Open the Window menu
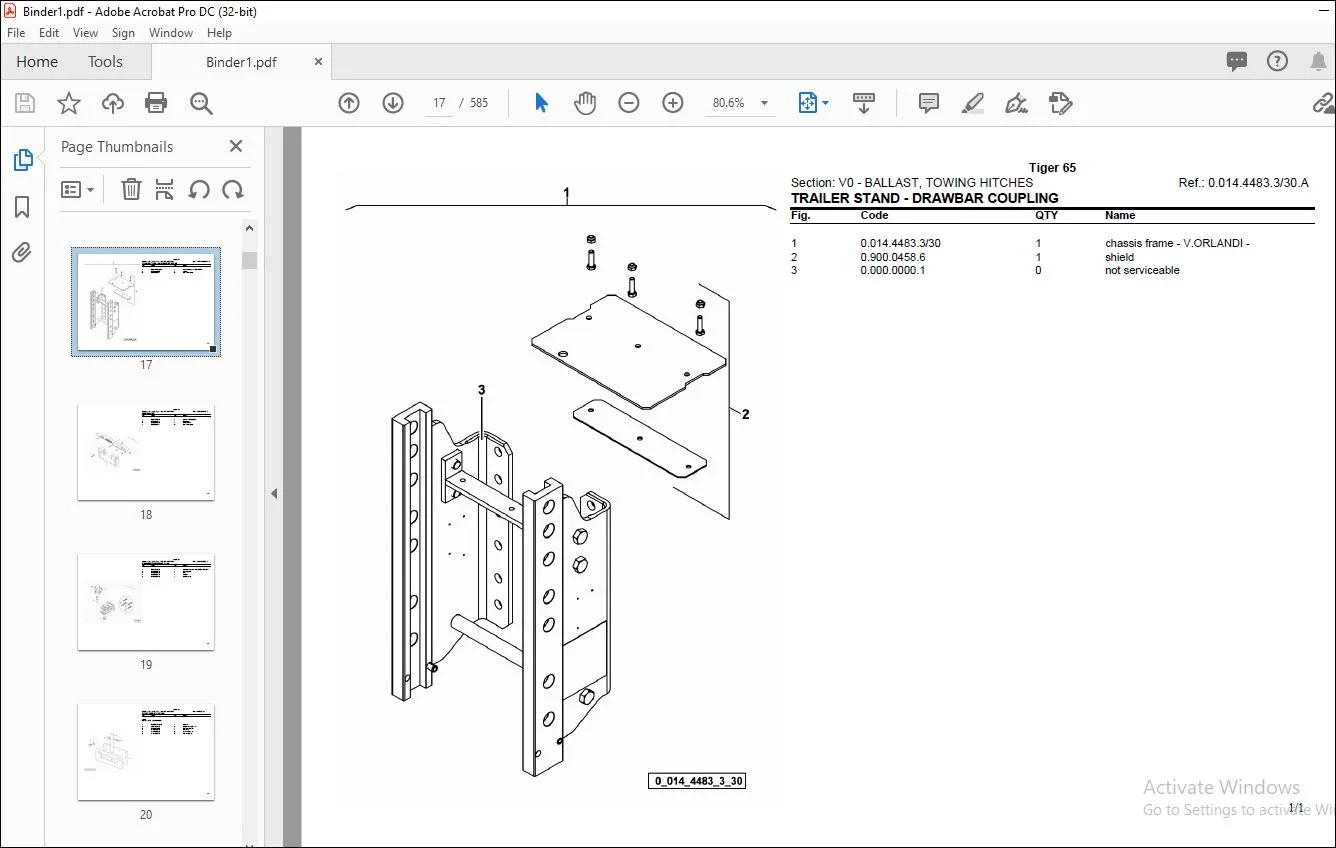This screenshot has height=848, width=1336. tap(171, 33)
